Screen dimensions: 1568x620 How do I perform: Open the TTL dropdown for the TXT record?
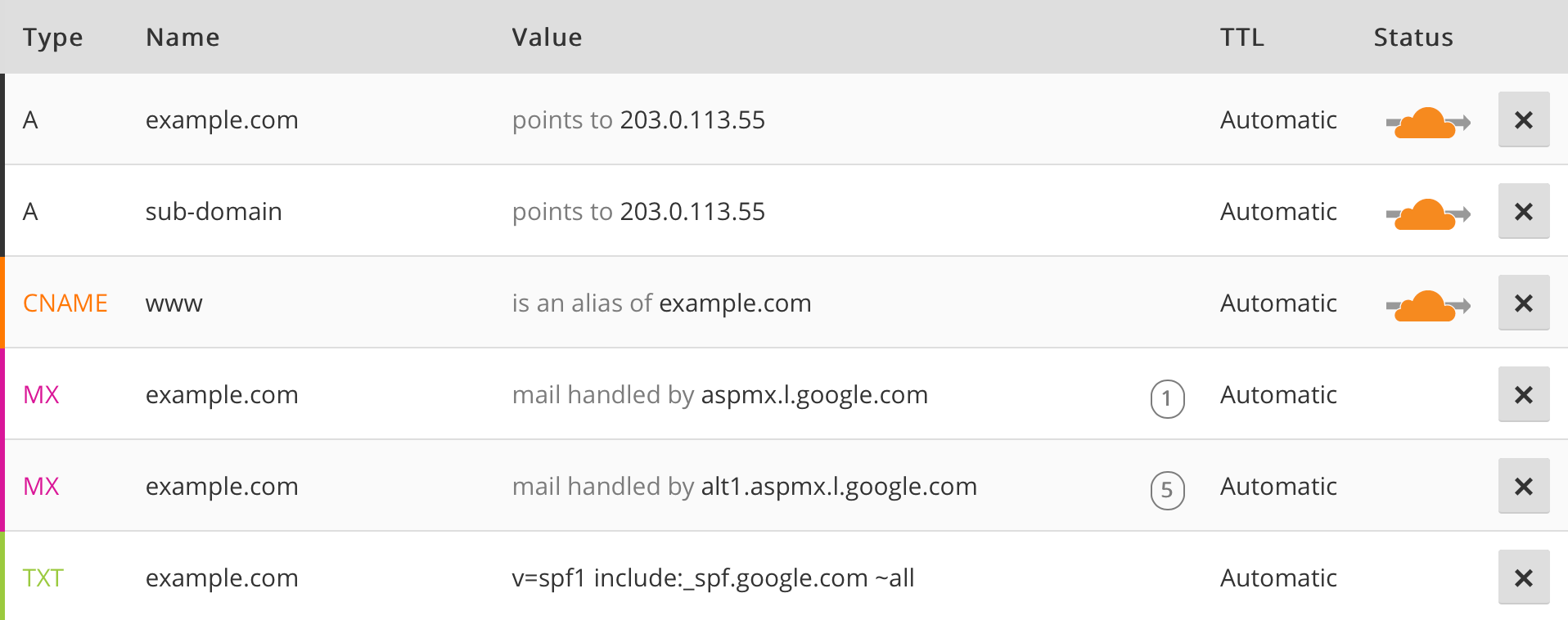(1277, 577)
